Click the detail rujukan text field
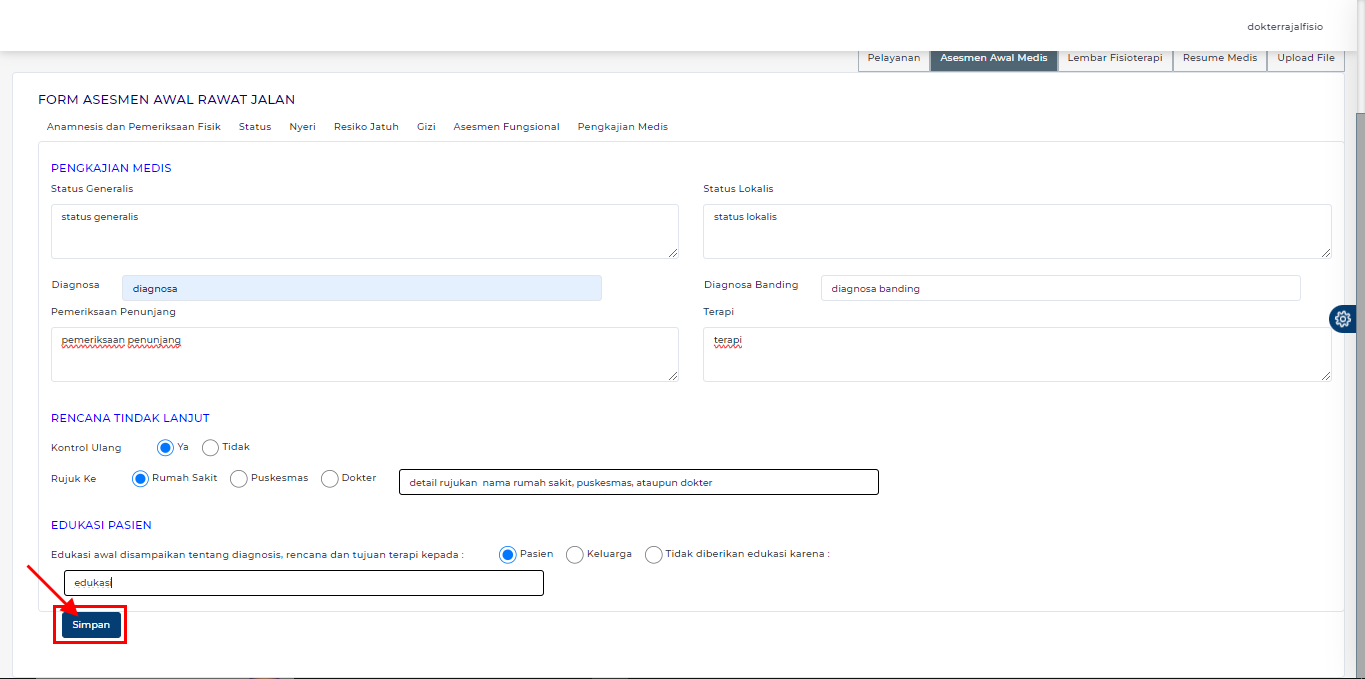Viewport: 1365px width, 679px height. pyautogui.click(x=638, y=482)
